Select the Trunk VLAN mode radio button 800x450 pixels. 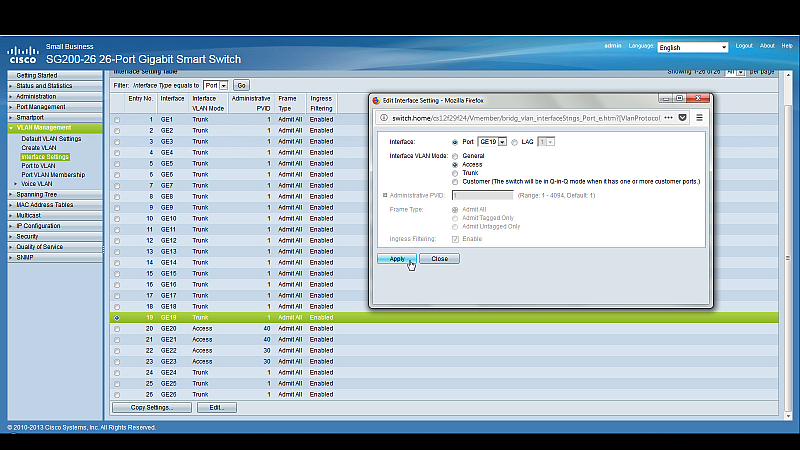coord(456,173)
